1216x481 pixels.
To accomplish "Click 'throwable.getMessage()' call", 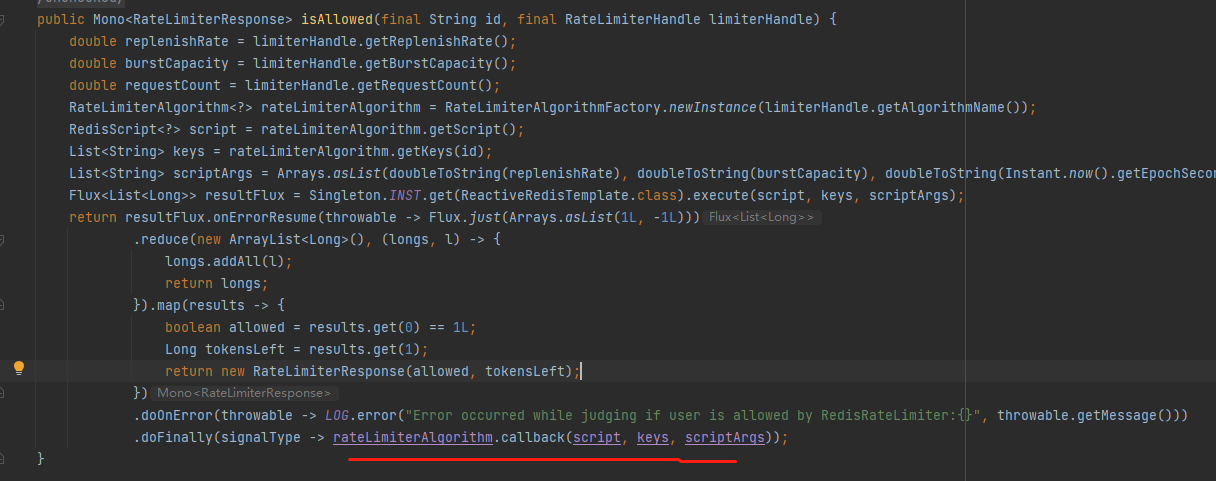I will pyautogui.click(x=1085, y=415).
